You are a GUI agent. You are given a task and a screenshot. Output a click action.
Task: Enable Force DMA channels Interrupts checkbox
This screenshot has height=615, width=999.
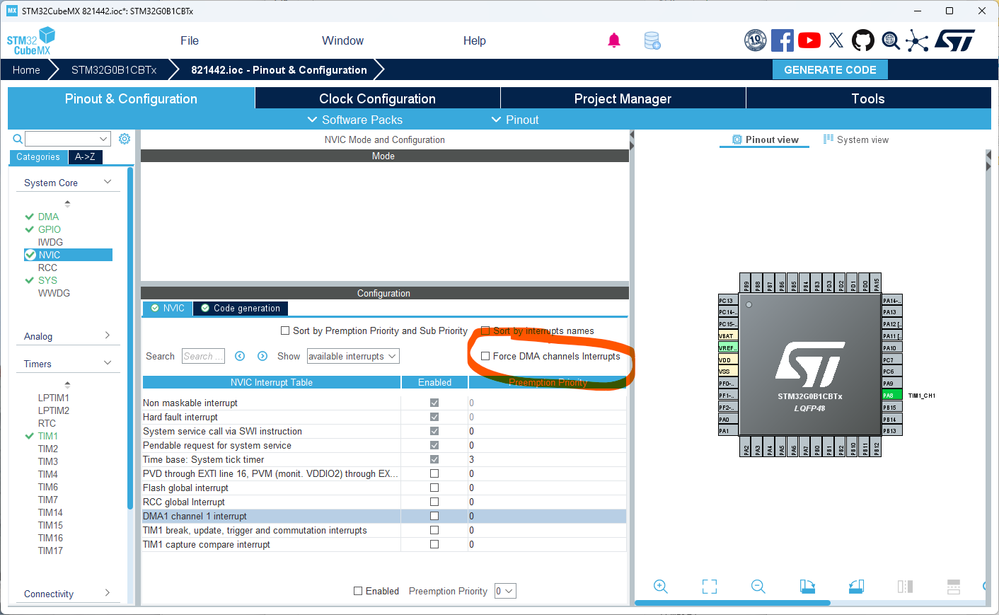pyautogui.click(x=485, y=356)
